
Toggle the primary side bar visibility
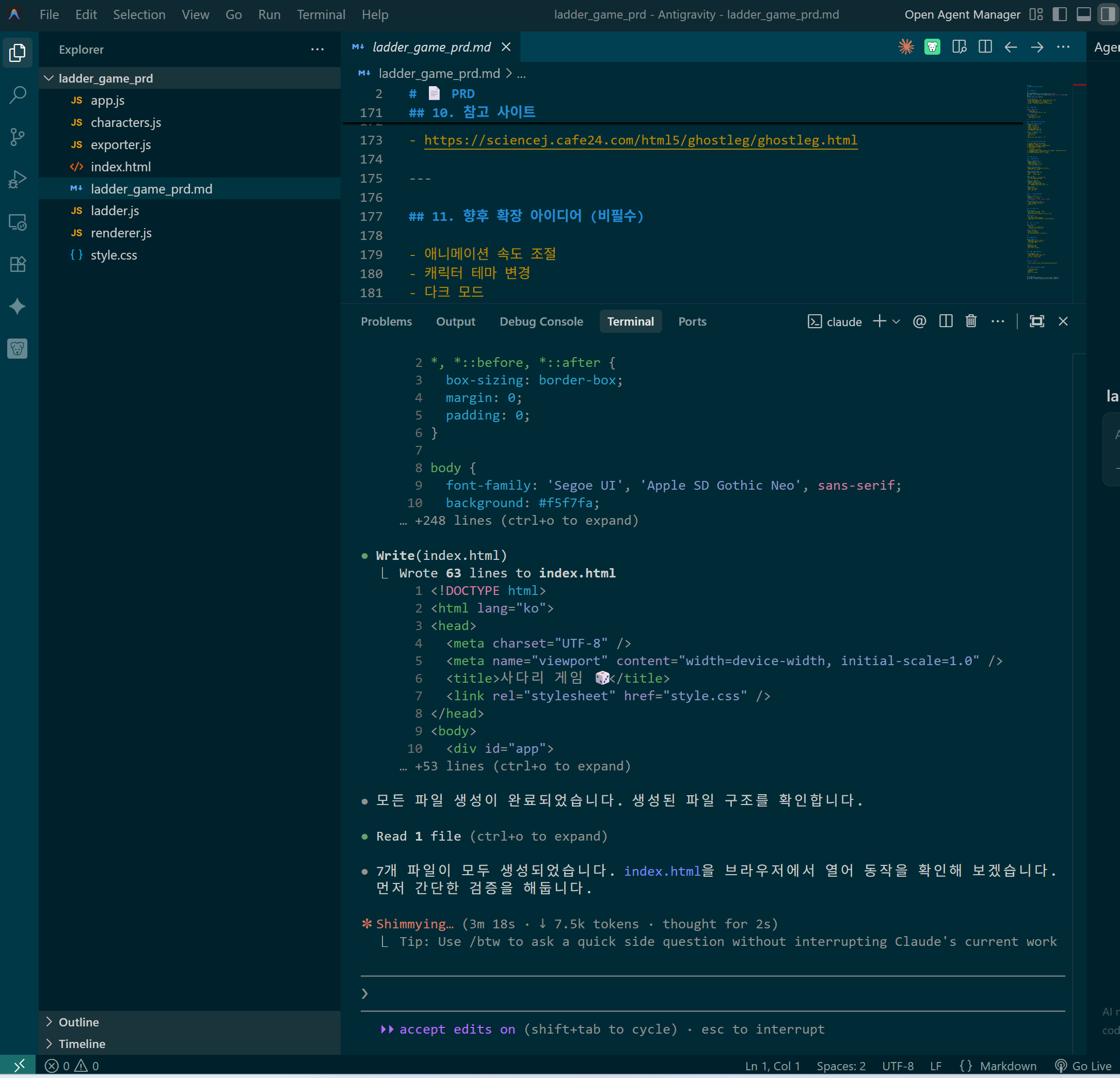pos(1060,14)
